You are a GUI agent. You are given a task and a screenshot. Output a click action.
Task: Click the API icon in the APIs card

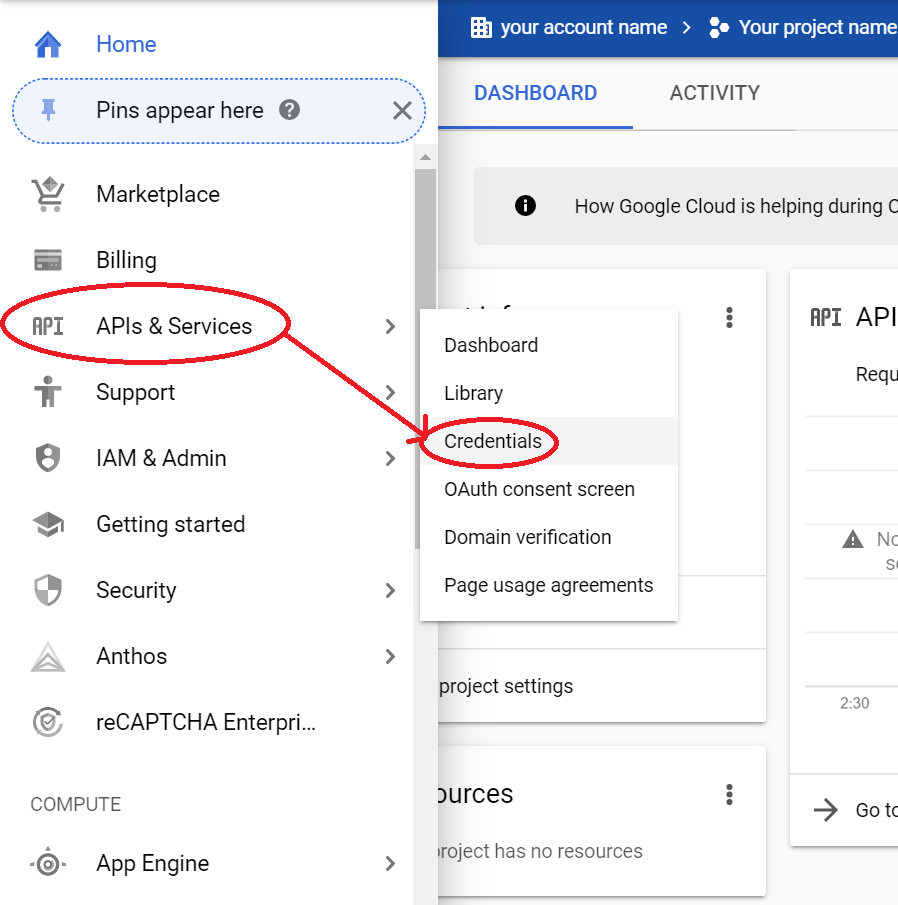click(x=826, y=317)
